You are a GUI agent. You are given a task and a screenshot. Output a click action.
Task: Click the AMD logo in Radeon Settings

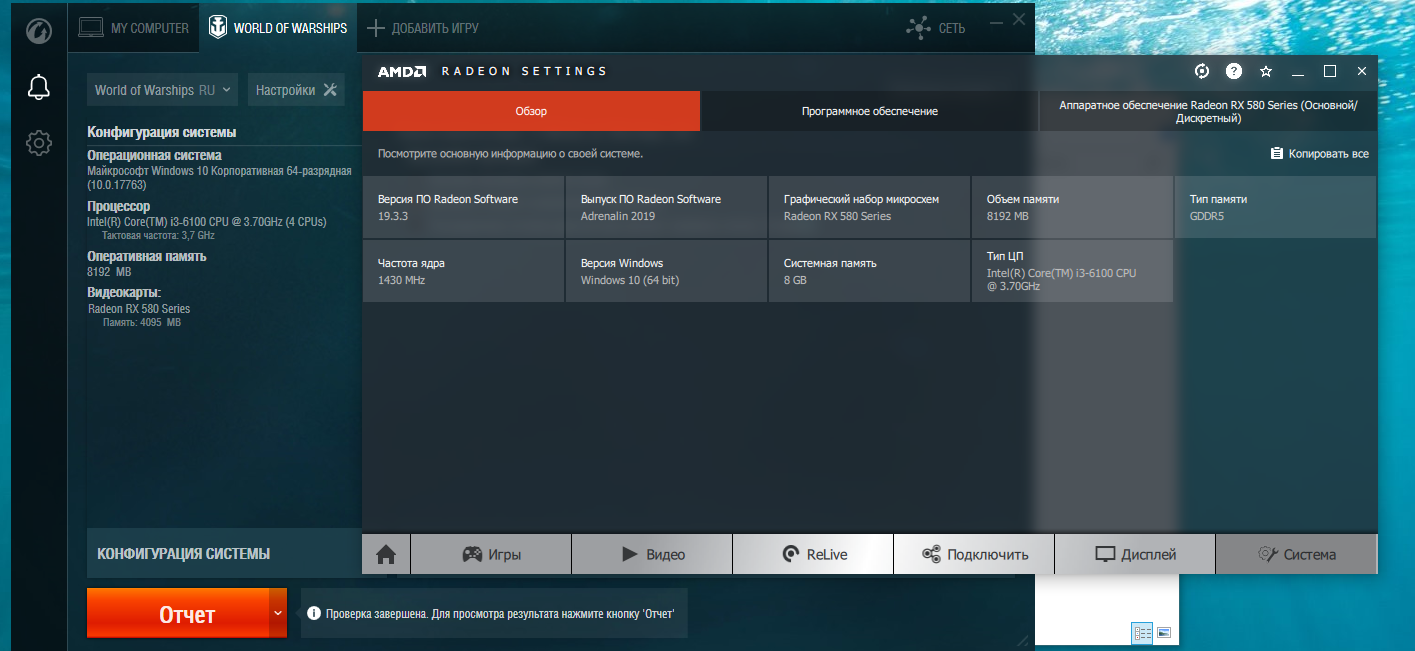402,71
